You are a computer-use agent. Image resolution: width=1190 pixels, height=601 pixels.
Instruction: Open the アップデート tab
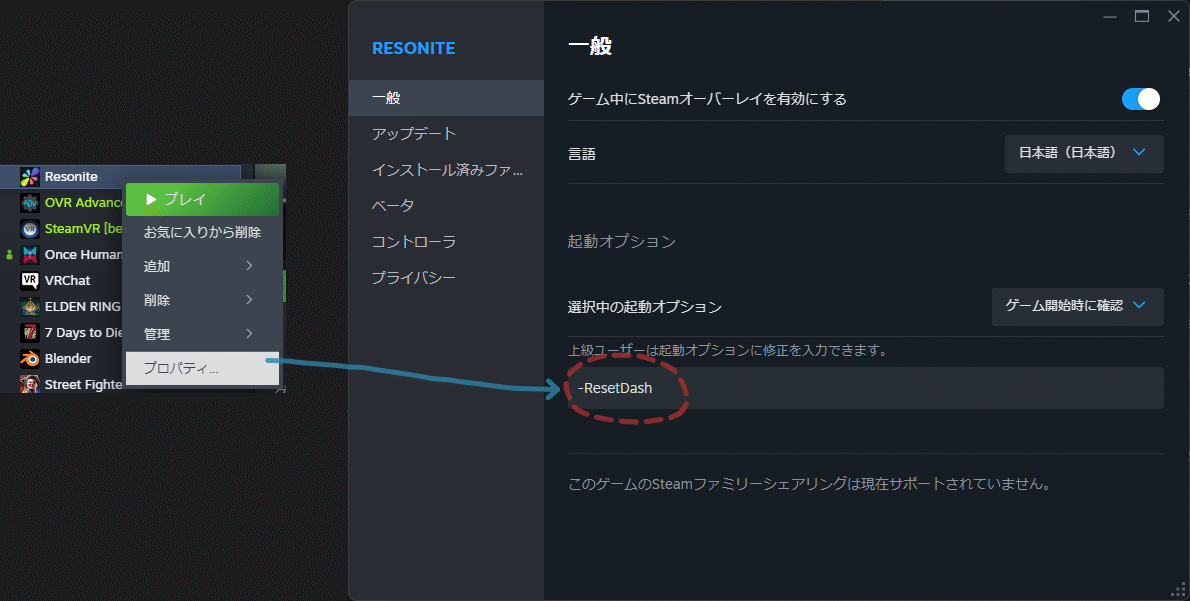[446, 134]
